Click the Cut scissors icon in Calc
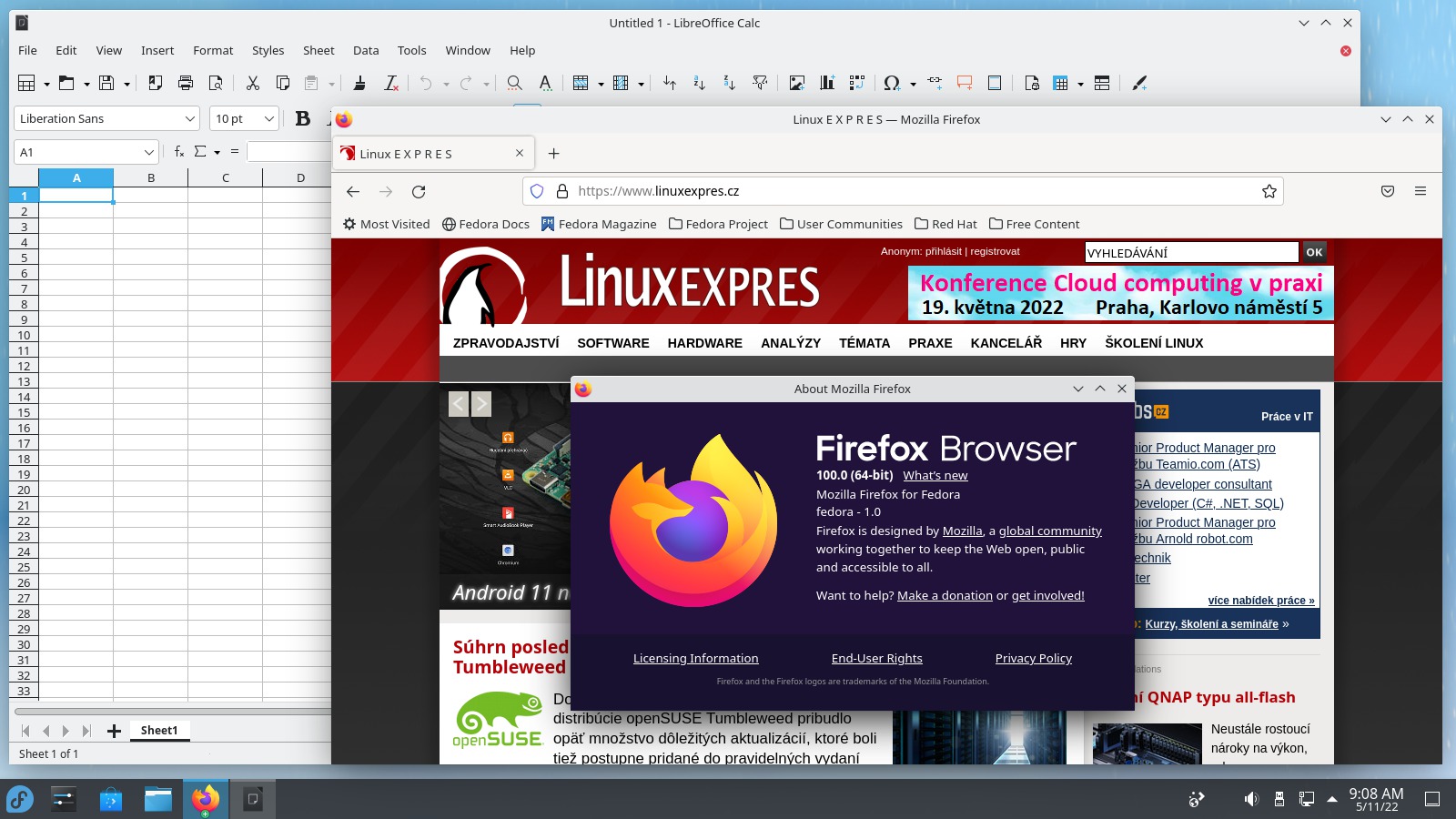 (253, 83)
